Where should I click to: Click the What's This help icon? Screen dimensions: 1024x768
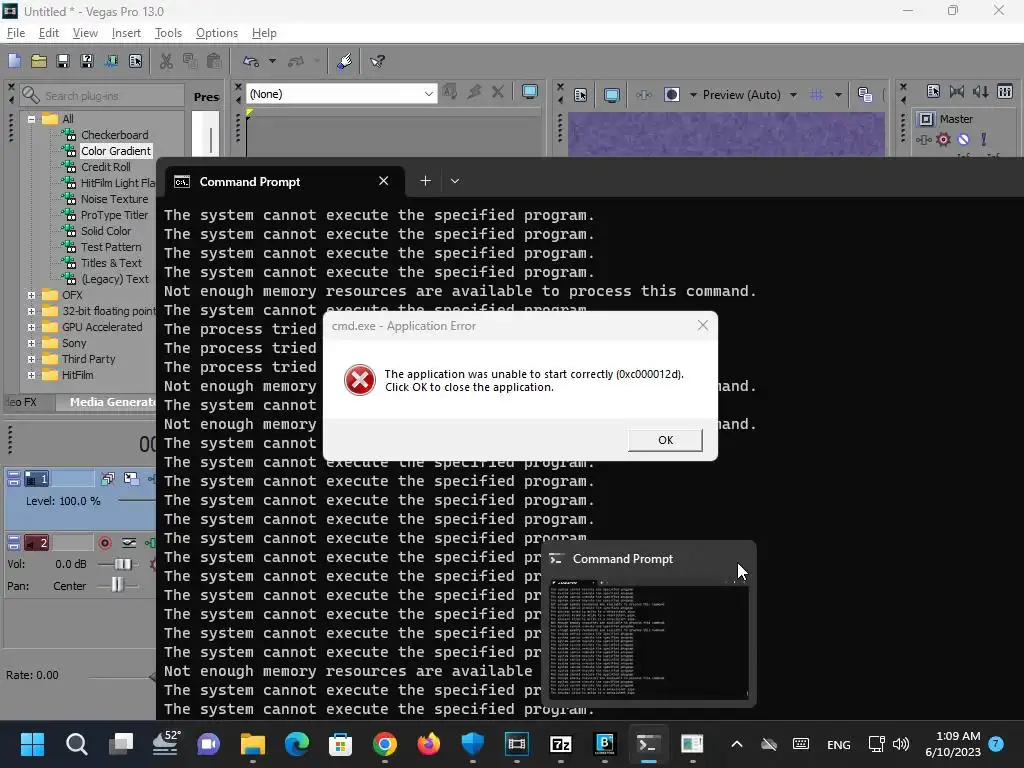tap(377, 61)
